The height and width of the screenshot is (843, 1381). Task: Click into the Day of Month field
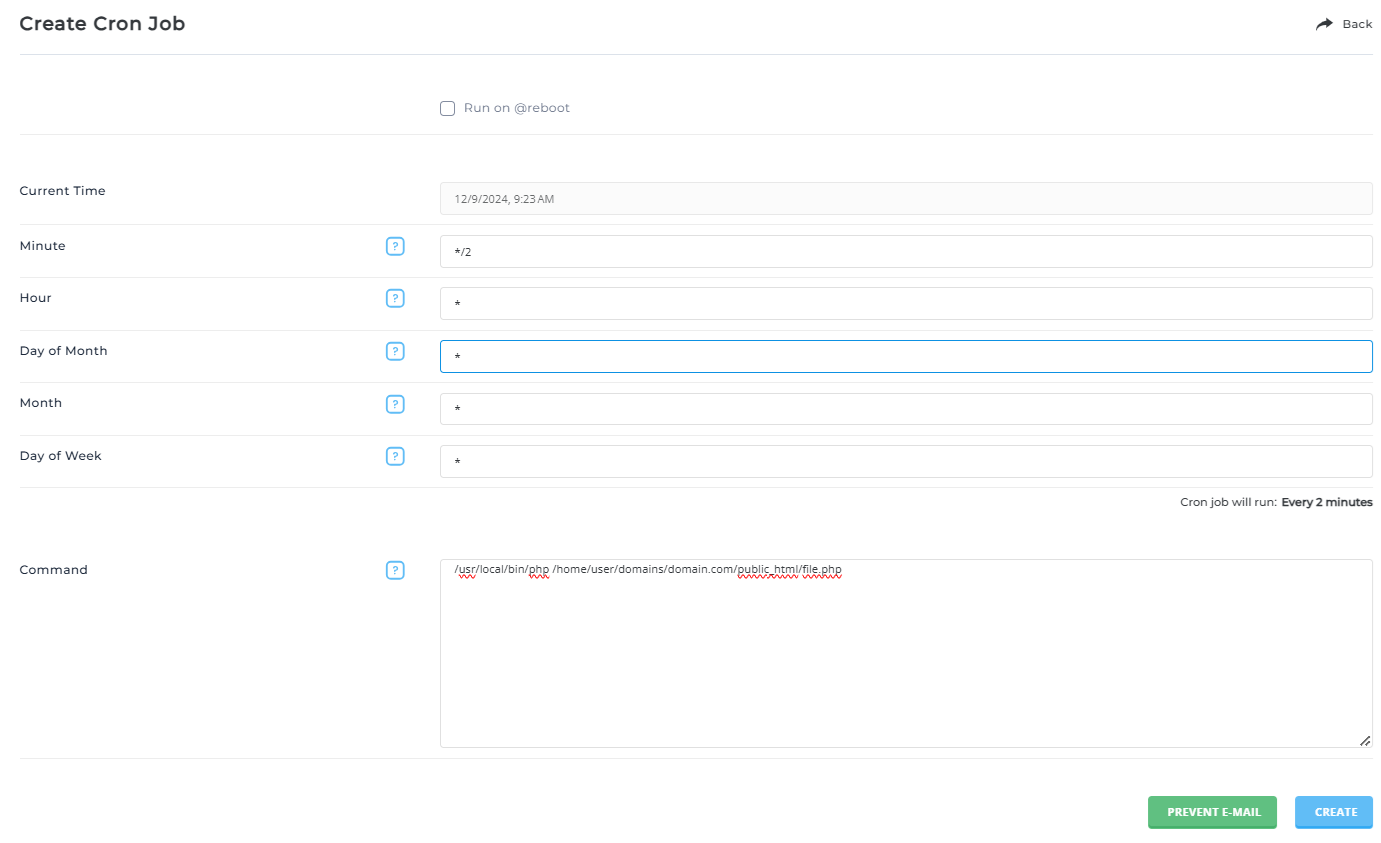click(x=906, y=356)
